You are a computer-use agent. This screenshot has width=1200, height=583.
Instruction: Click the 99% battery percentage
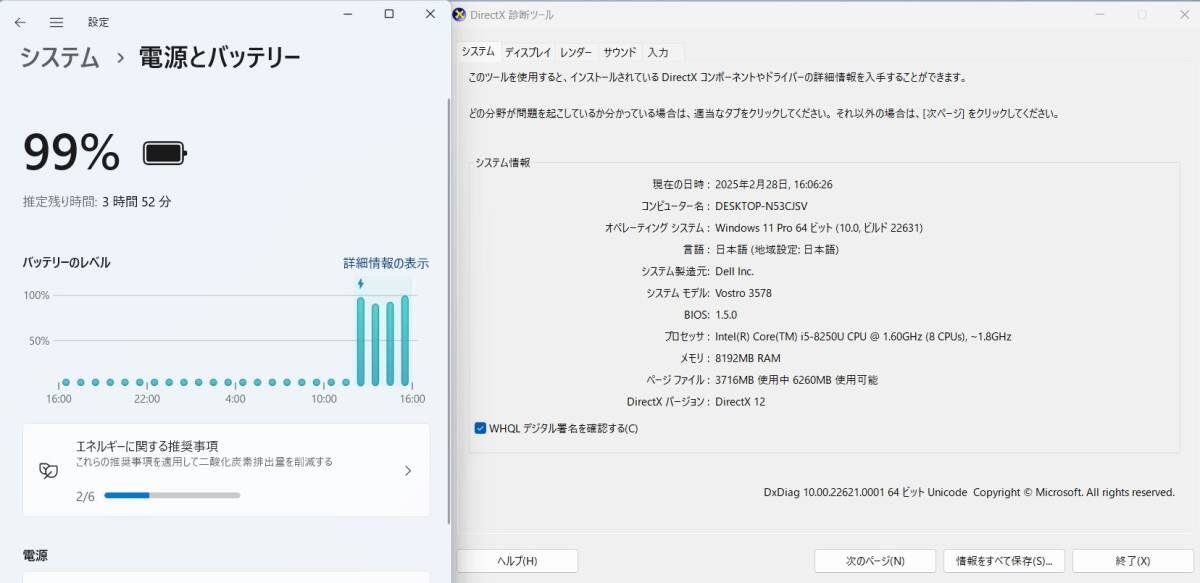[72, 152]
